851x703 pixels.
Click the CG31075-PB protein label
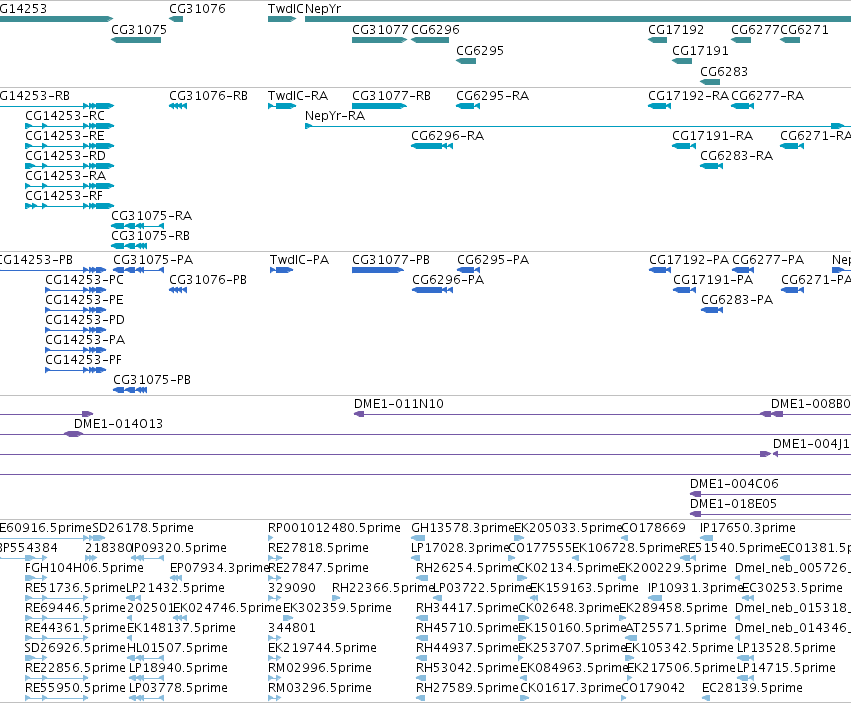click(152, 380)
